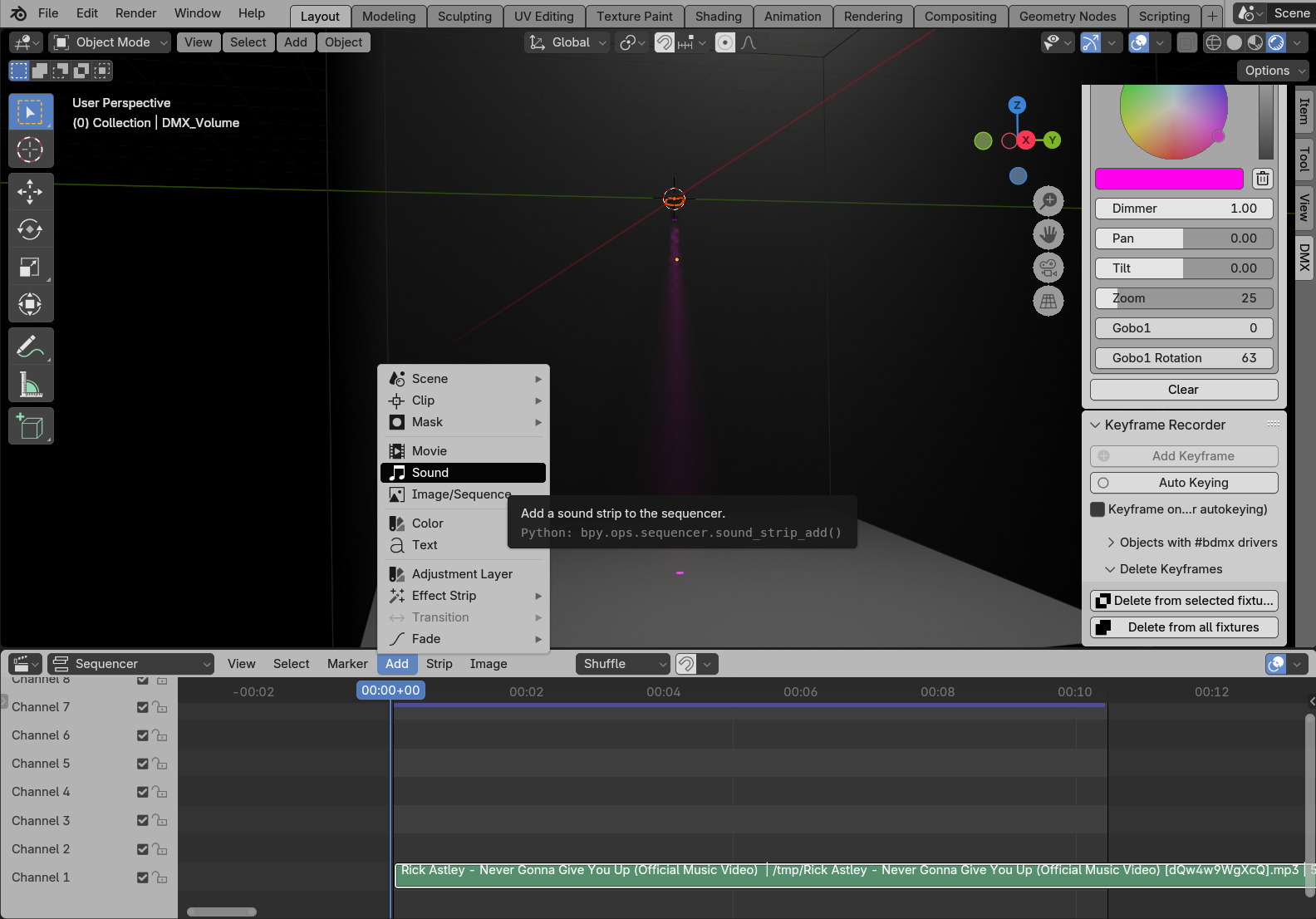Toggle snapping magnet in 3D viewport header
1316x919 pixels.
665,42
